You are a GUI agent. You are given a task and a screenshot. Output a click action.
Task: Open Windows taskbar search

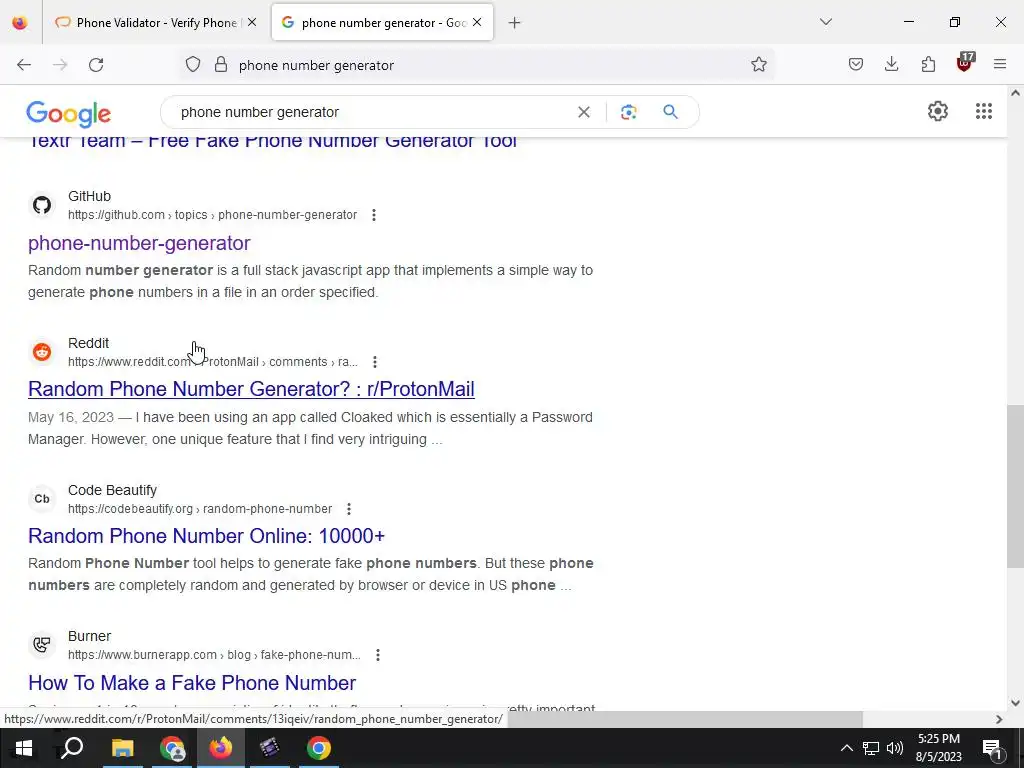point(72,748)
